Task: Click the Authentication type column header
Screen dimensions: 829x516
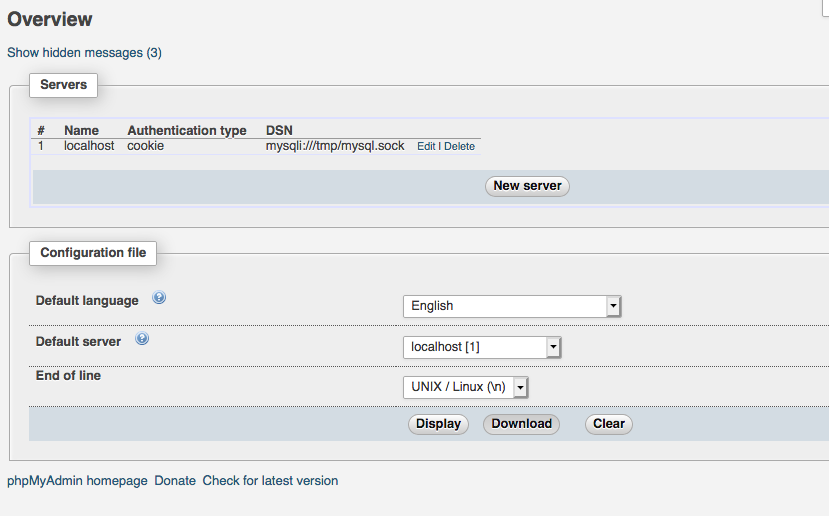Action: coord(187,131)
